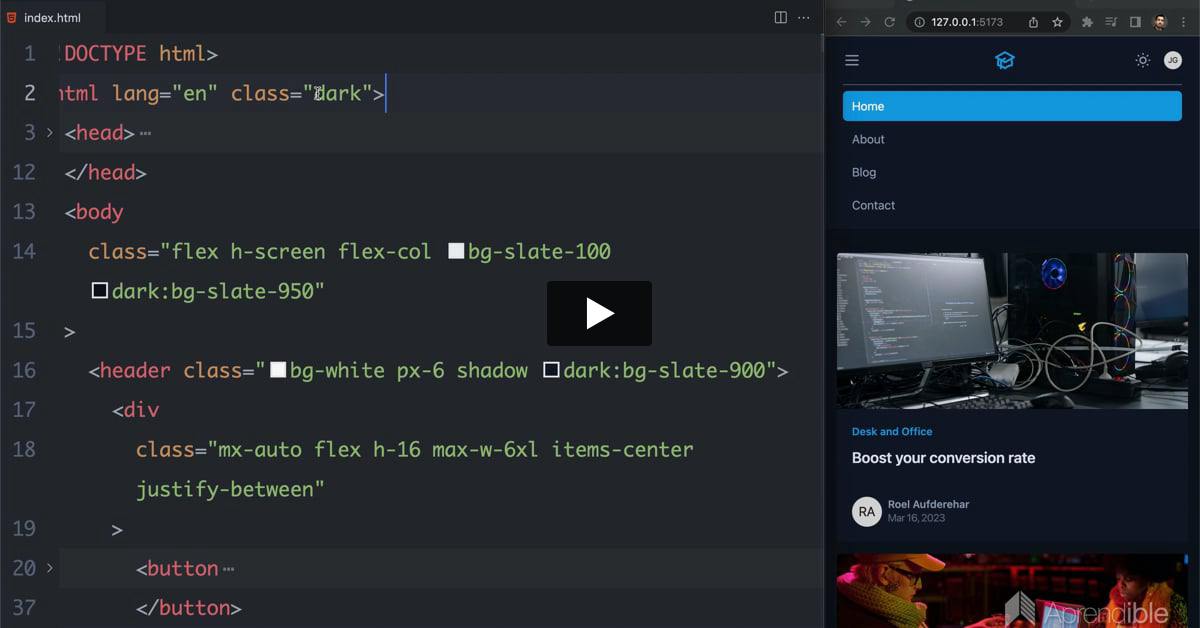Viewport: 1200px width, 628px height.
Task: Click the second article thumbnail with people
Action: [1012, 591]
